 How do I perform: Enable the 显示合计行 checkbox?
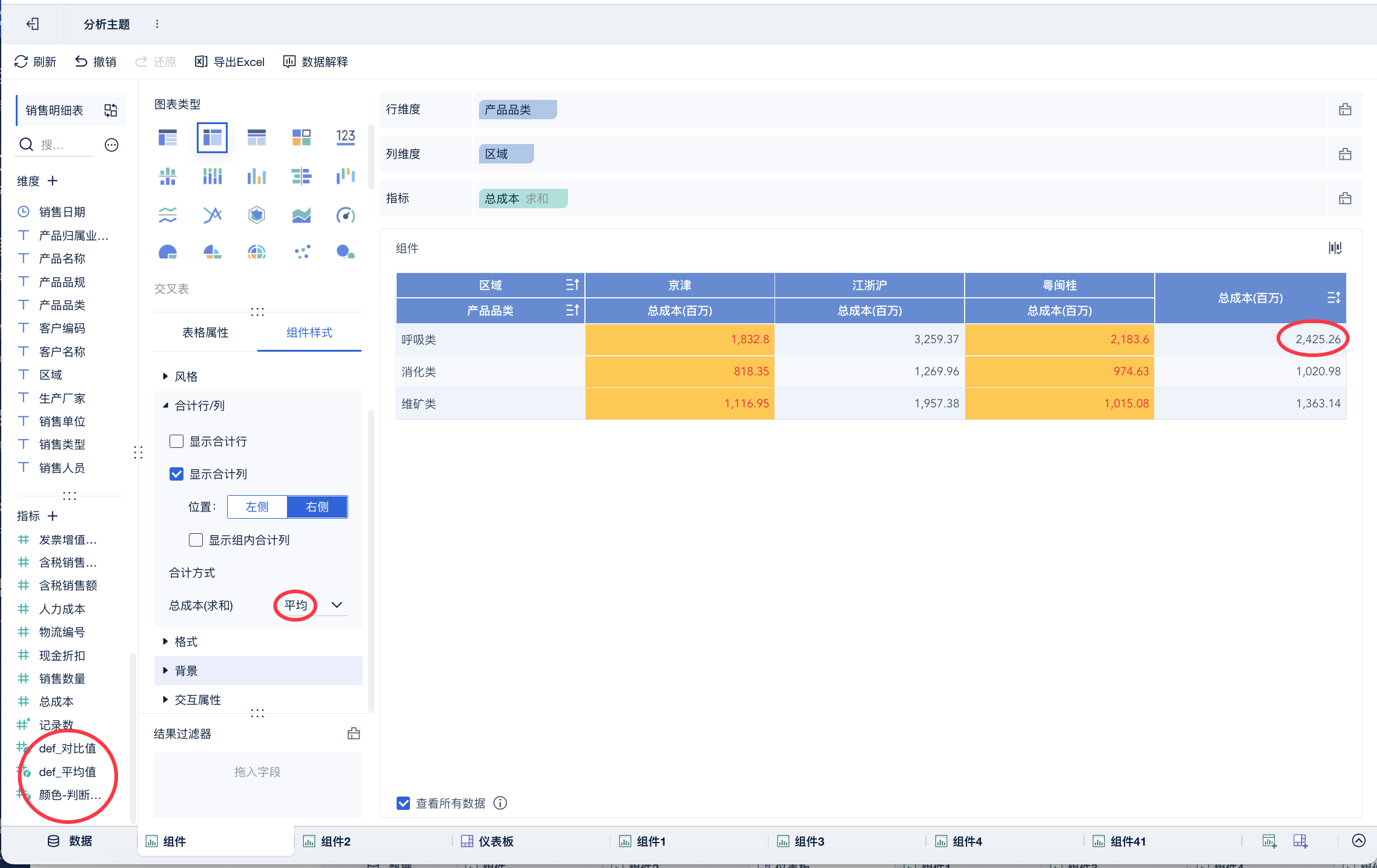177,441
